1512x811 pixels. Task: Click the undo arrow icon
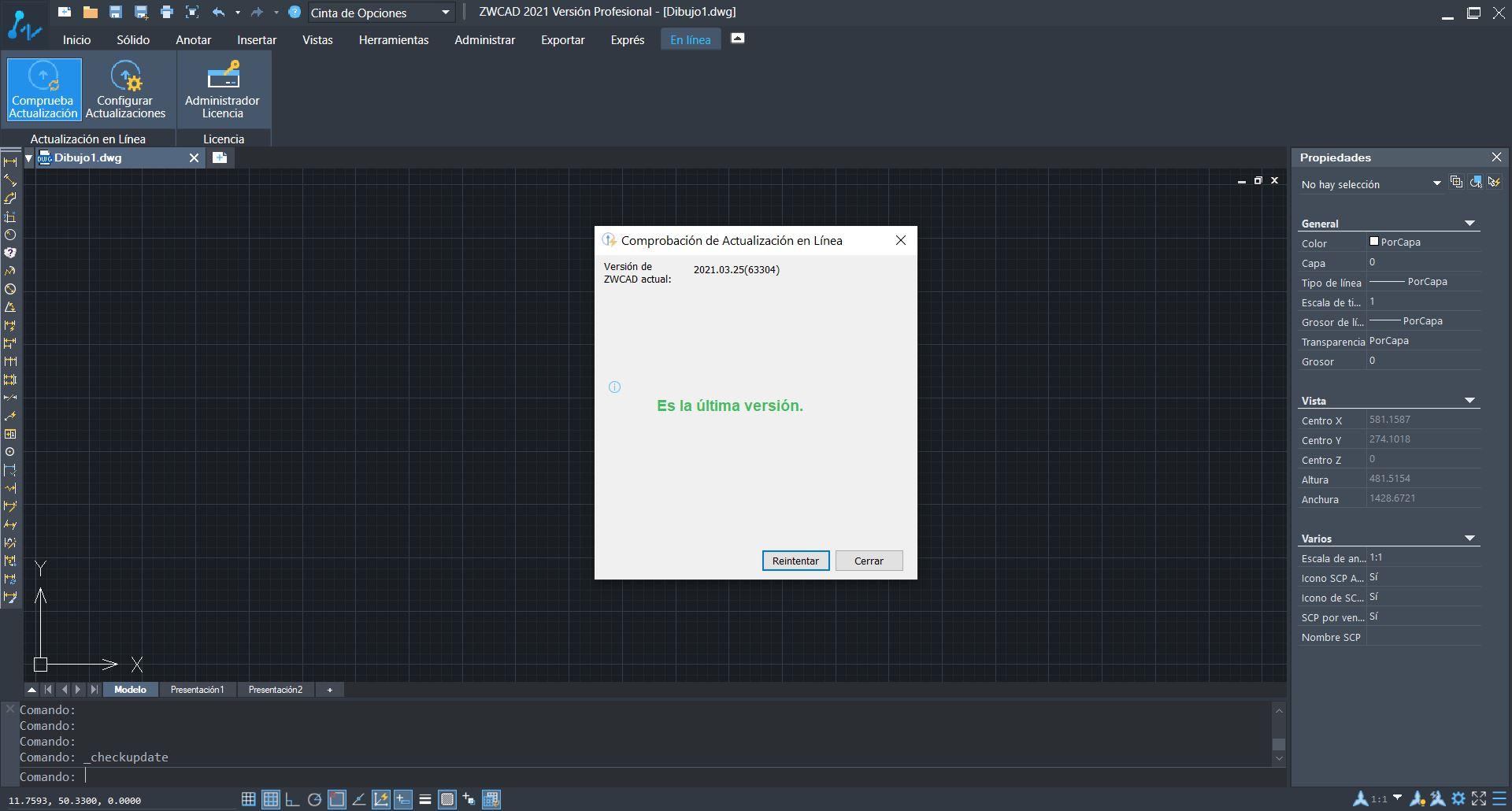(x=218, y=12)
